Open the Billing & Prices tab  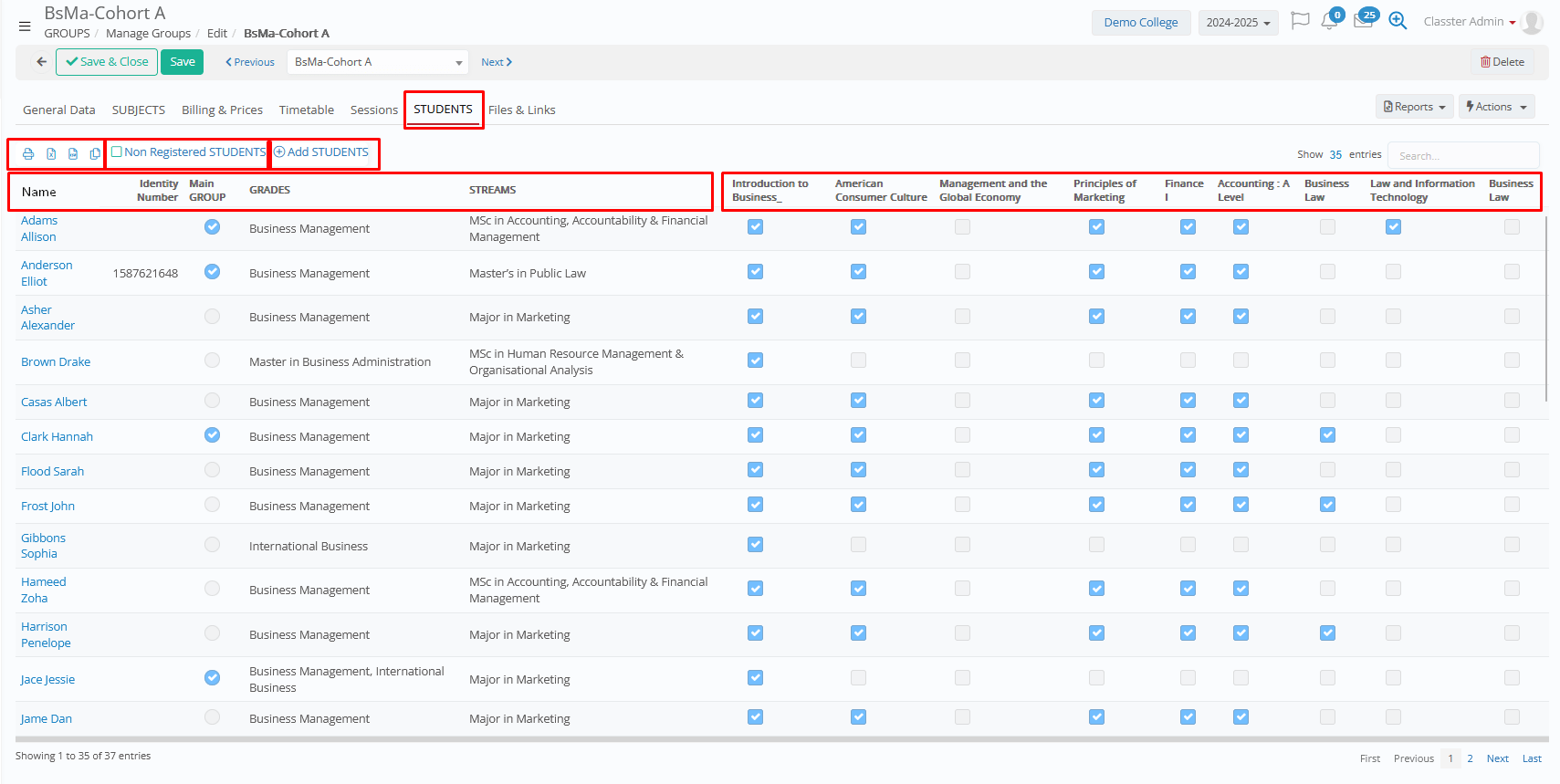[222, 110]
